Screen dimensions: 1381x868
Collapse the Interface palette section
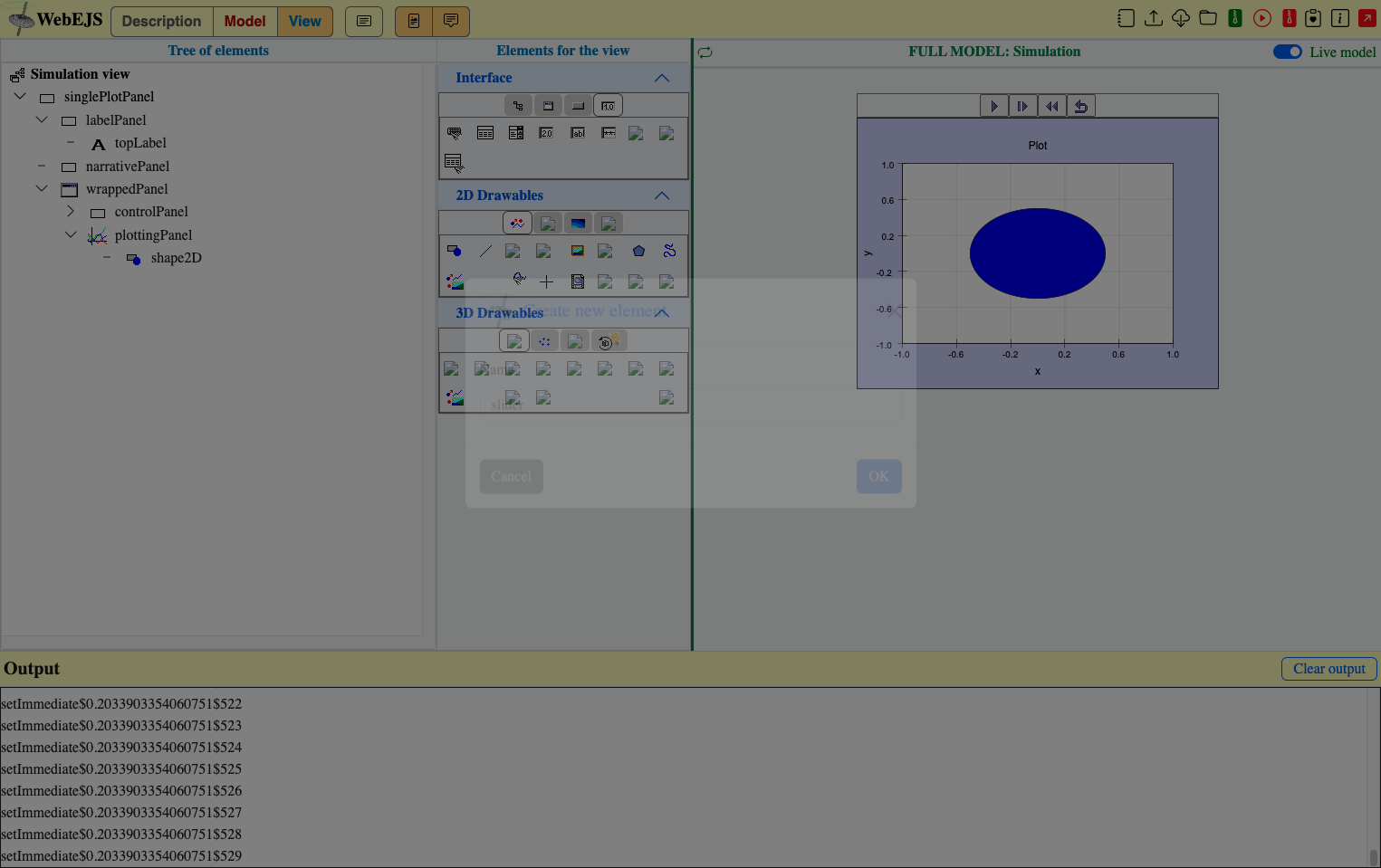(662, 78)
